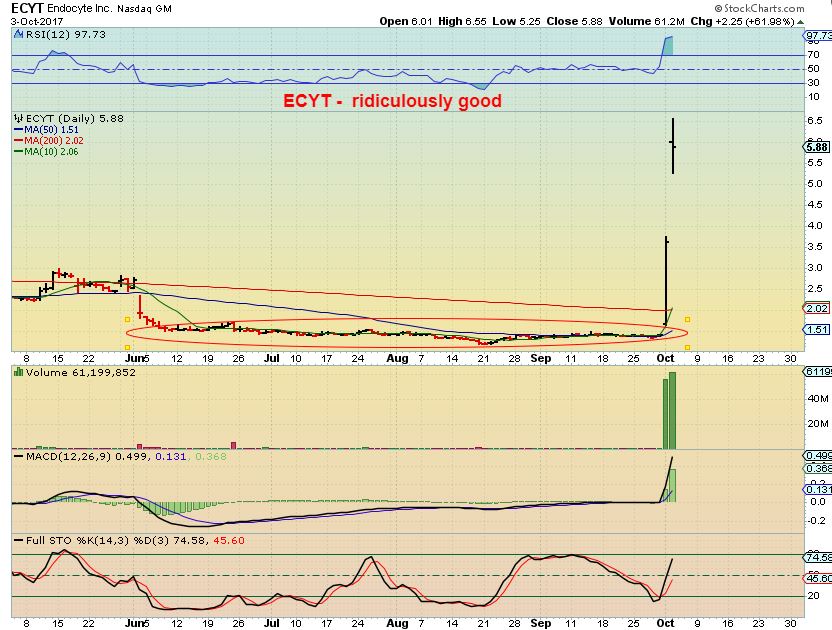832x630 pixels.
Task: Click the 6.5 price axis label
Action: tap(815, 121)
